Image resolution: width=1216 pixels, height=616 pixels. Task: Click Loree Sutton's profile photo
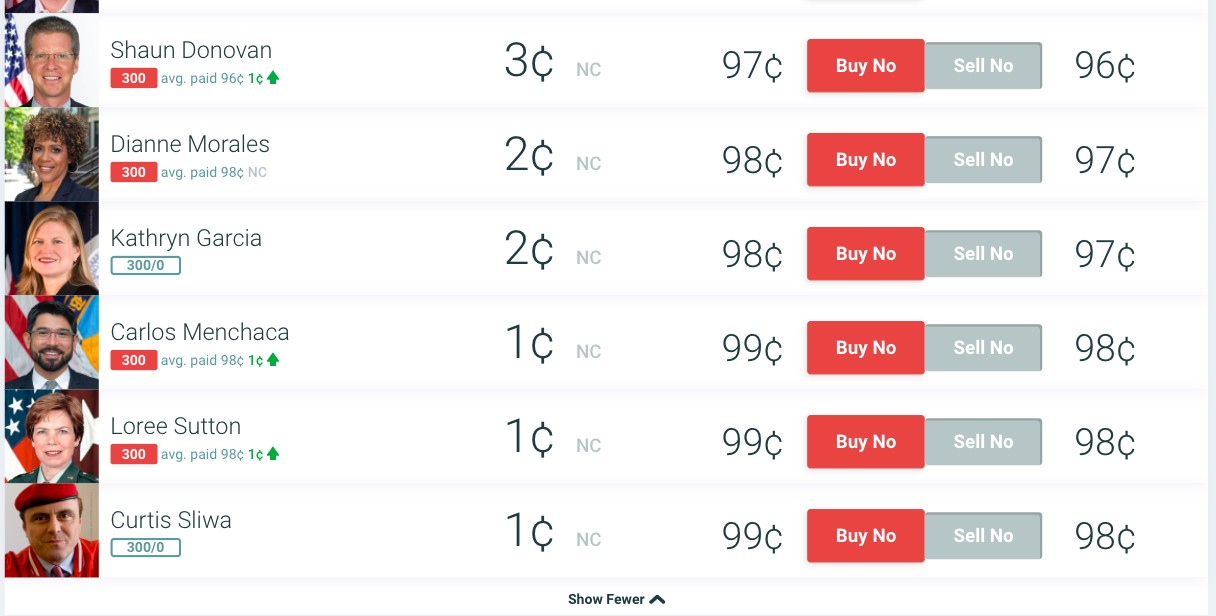(x=52, y=437)
